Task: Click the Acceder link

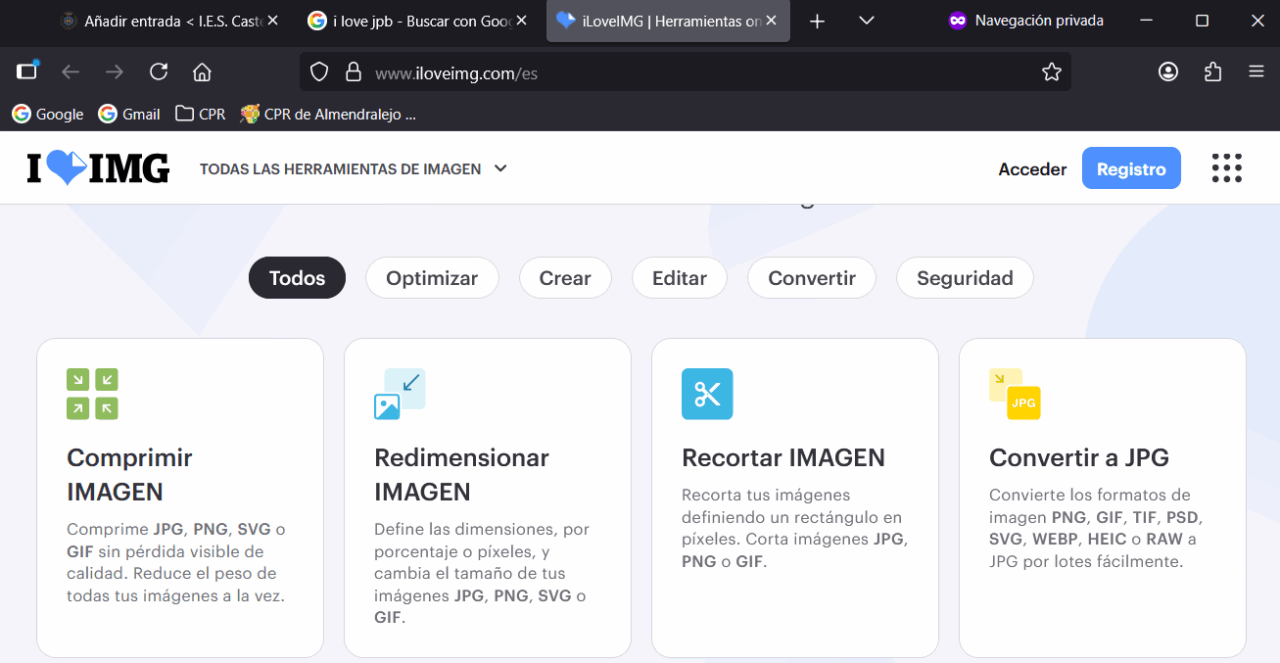Action: [x=1032, y=170]
